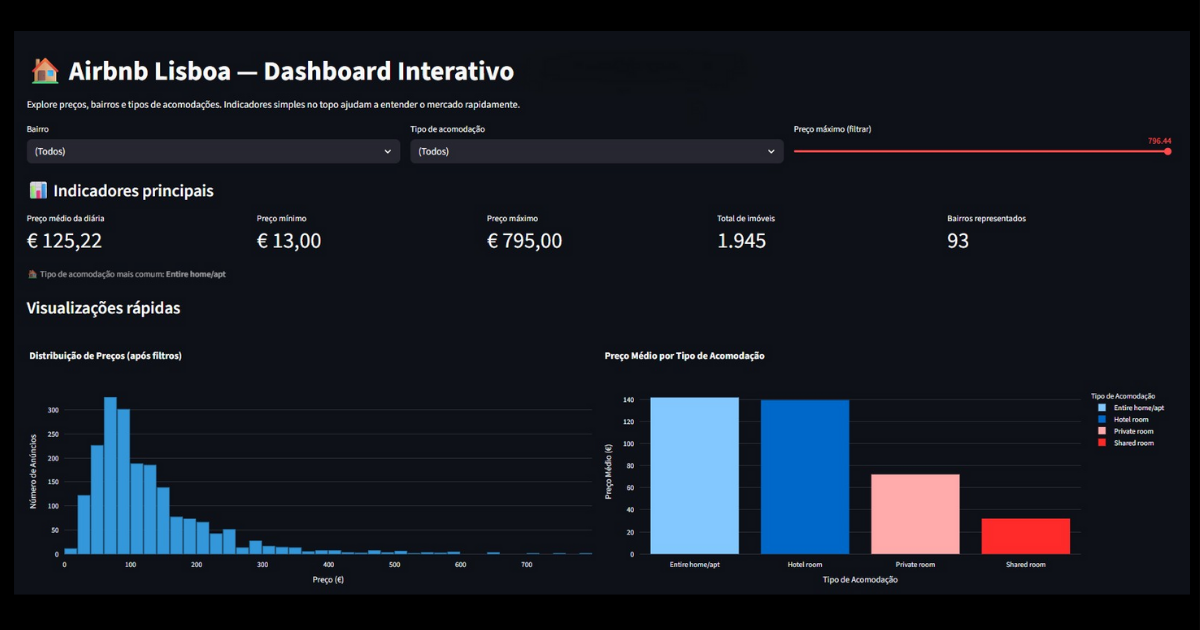Open the Tipo de acomodação combo box

[x=596, y=152]
